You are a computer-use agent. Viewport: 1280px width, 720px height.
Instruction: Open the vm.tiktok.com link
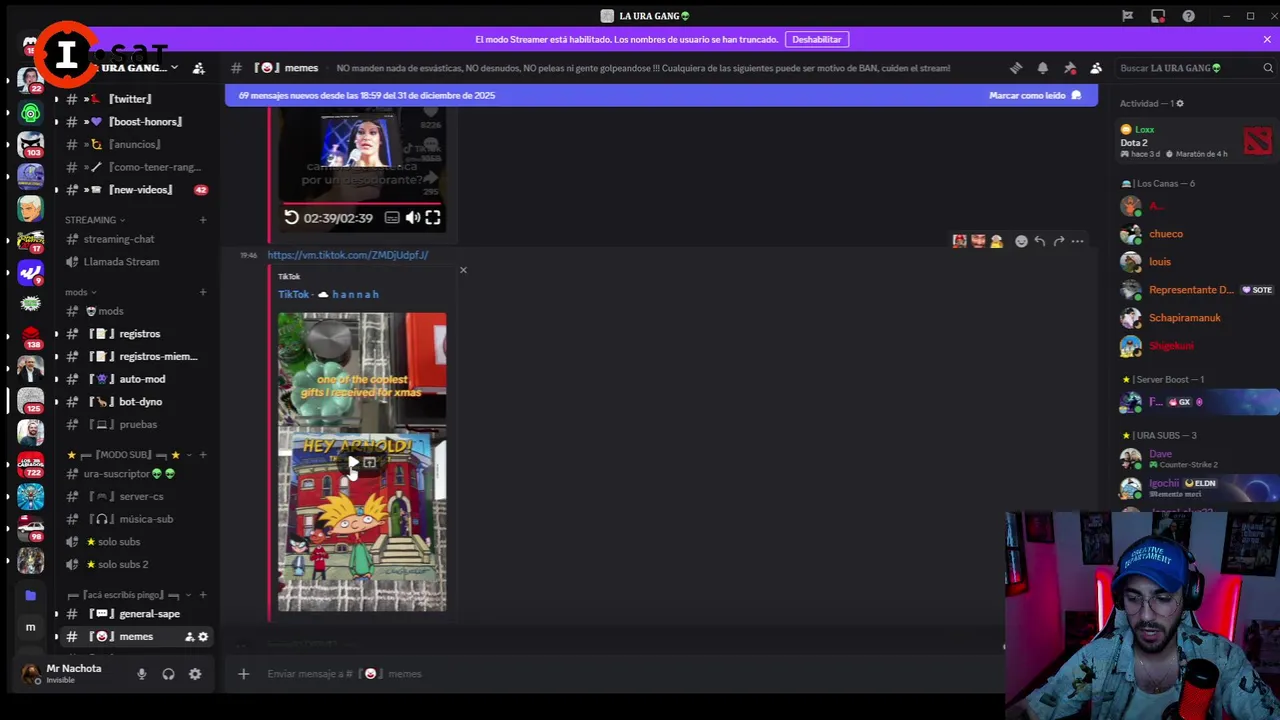tap(348, 255)
